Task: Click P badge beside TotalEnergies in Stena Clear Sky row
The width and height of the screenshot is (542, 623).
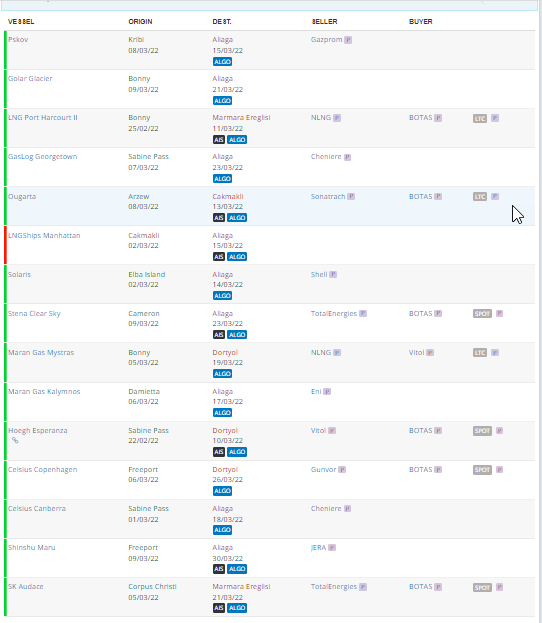Action: (363, 313)
